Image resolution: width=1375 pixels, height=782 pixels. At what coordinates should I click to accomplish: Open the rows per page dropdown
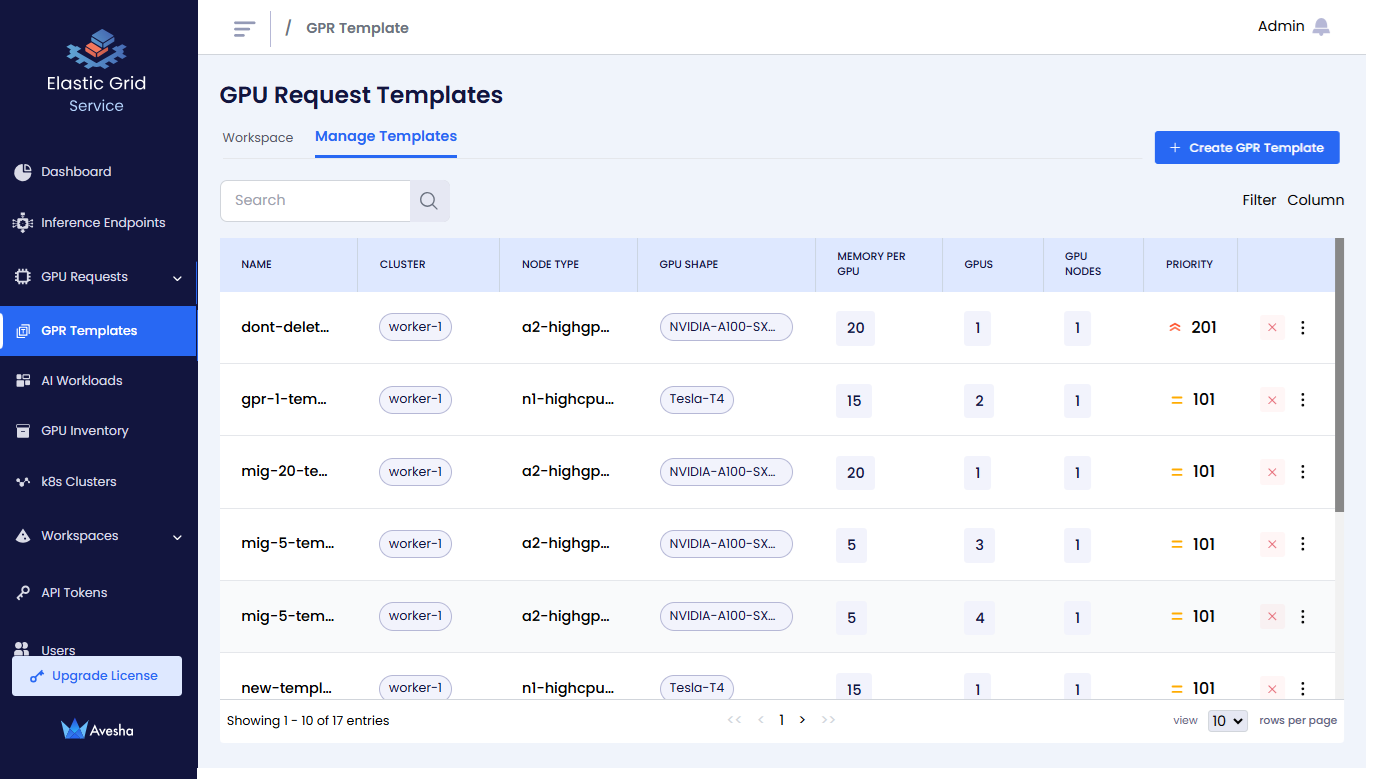pos(1227,721)
